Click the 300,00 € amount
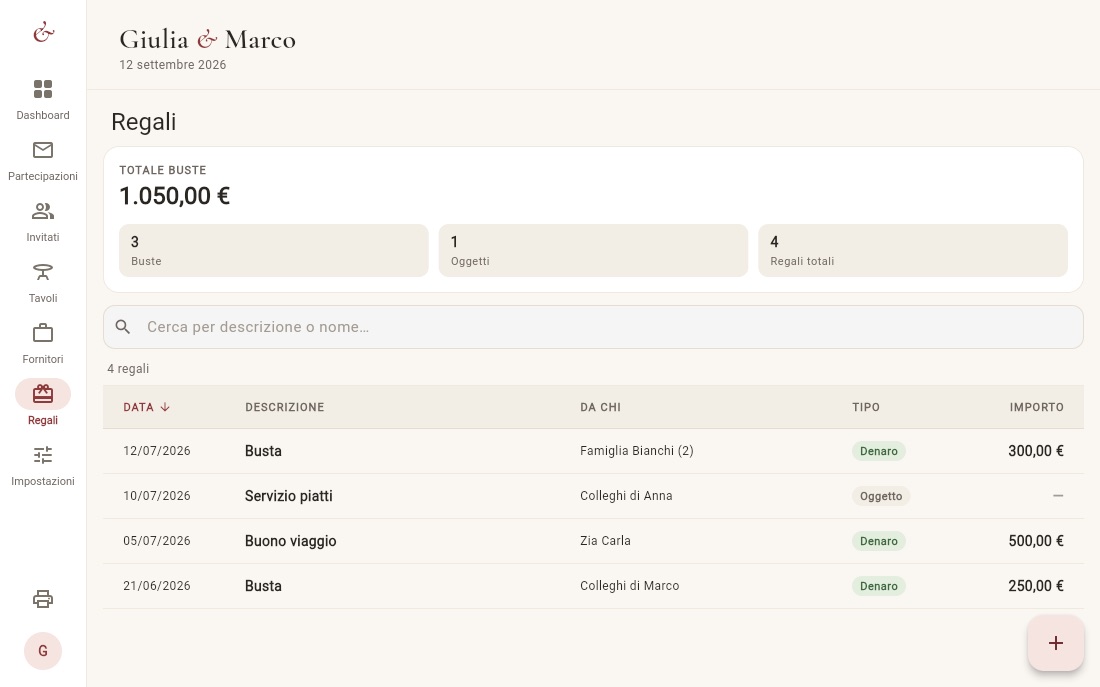This screenshot has height=687, width=1100. pyautogui.click(x=1036, y=451)
